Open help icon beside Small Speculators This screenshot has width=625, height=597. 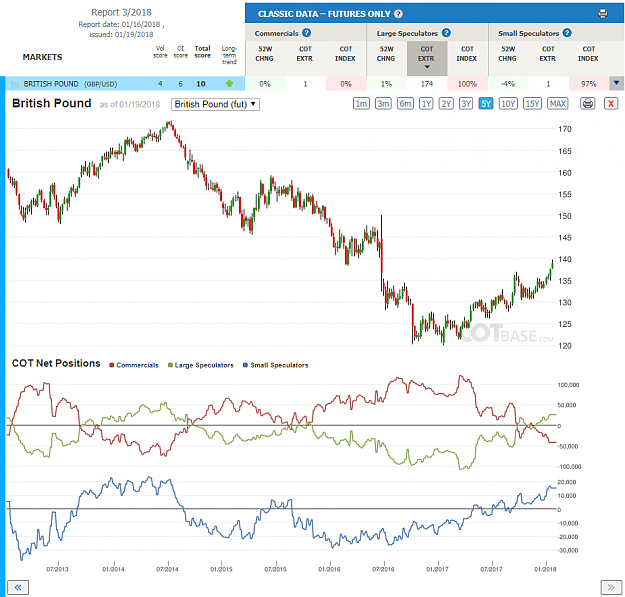click(x=567, y=33)
